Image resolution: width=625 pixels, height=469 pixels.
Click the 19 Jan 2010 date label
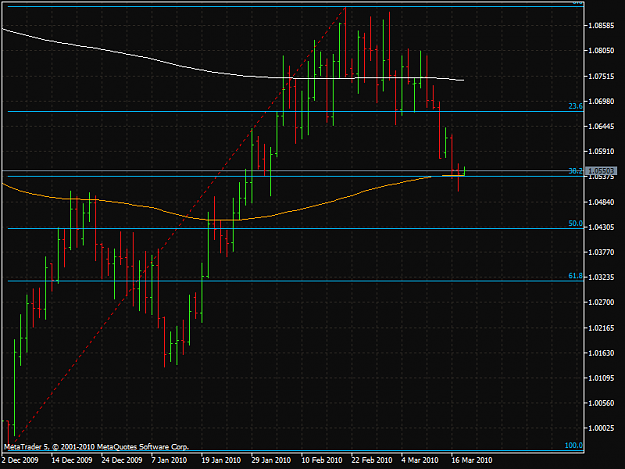(x=221, y=460)
